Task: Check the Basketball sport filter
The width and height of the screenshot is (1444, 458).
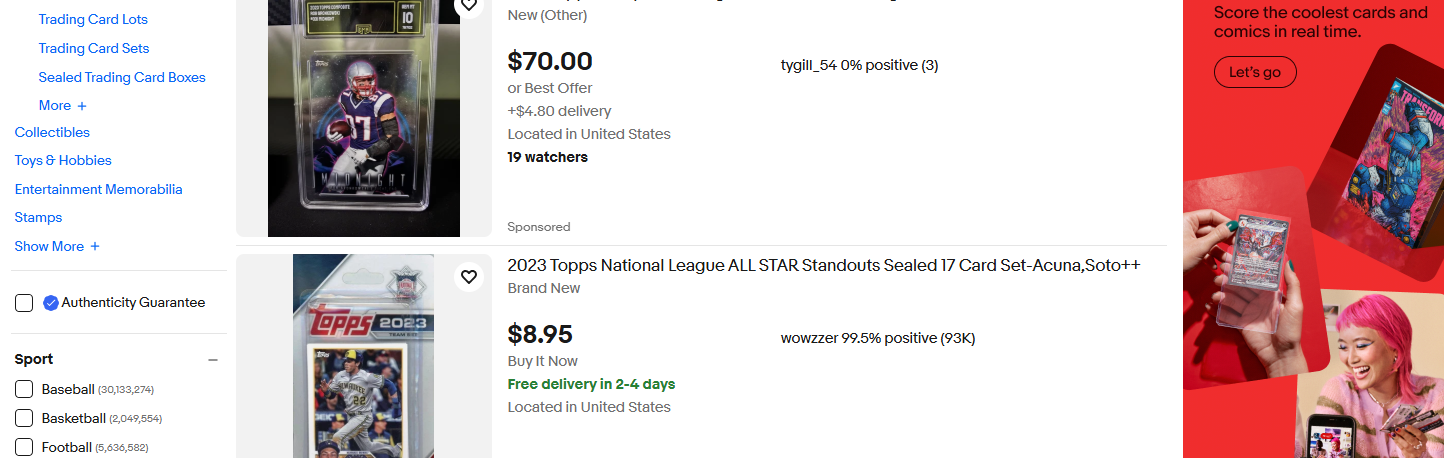Action: pyautogui.click(x=24, y=418)
